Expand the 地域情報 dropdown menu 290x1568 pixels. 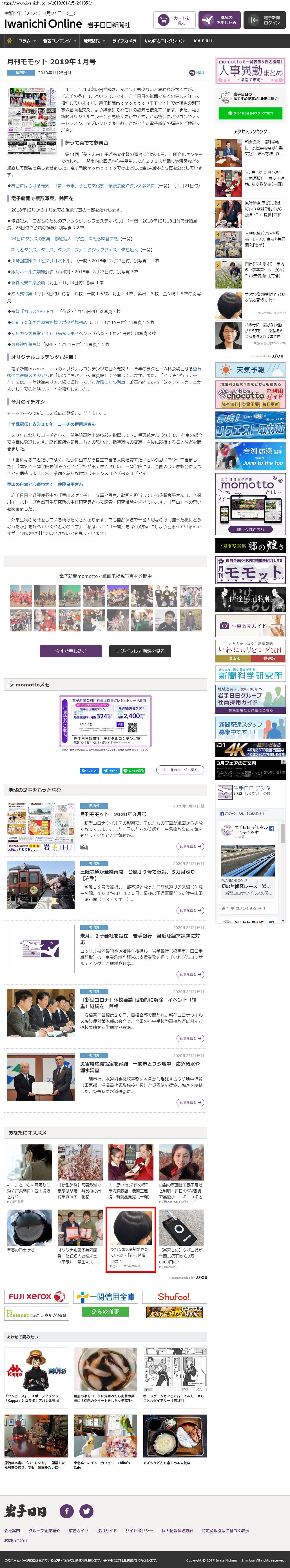pyautogui.click(x=92, y=41)
